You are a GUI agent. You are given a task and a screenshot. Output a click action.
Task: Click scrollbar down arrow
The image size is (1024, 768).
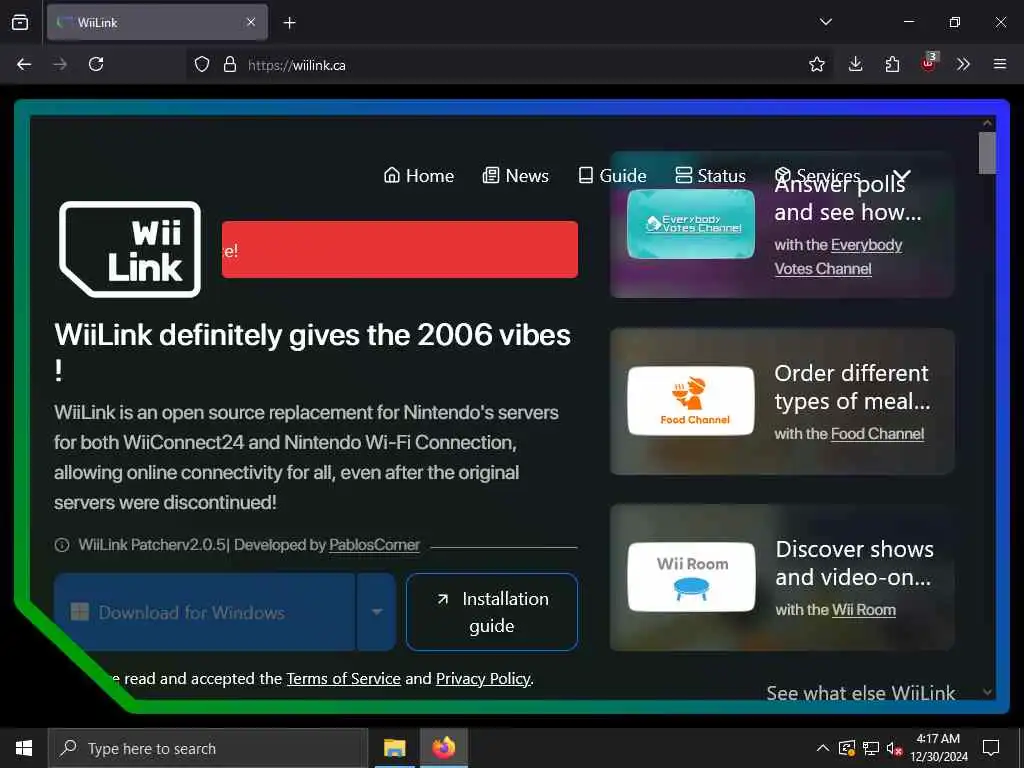(987, 692)
